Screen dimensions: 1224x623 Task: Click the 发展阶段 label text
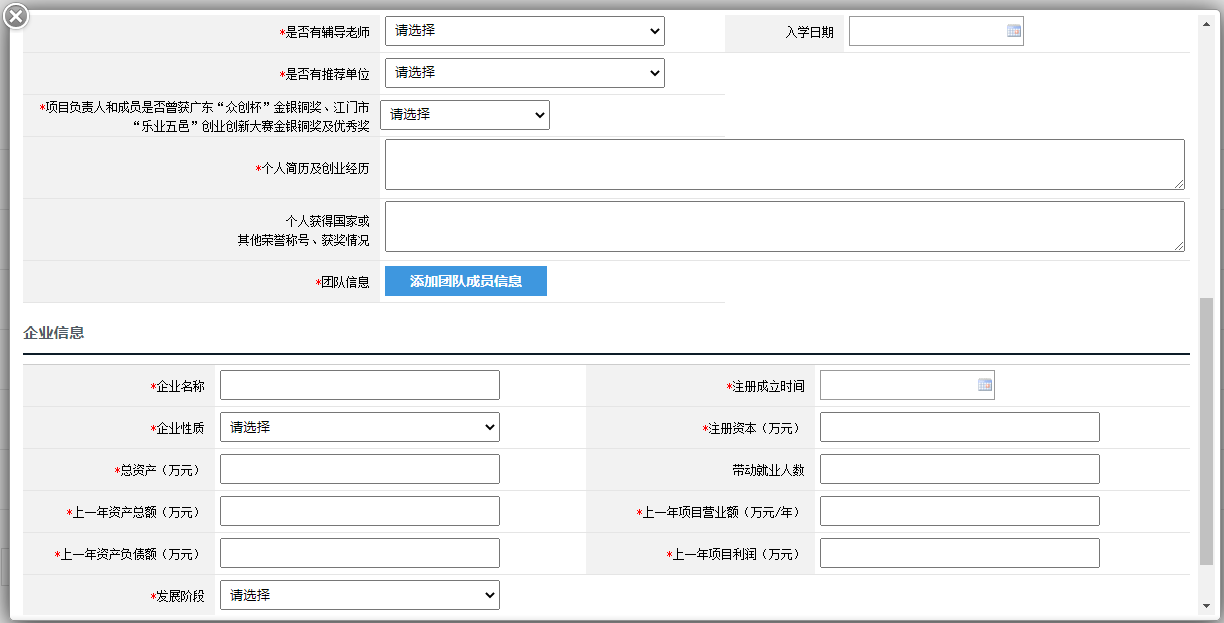[180, 596]
